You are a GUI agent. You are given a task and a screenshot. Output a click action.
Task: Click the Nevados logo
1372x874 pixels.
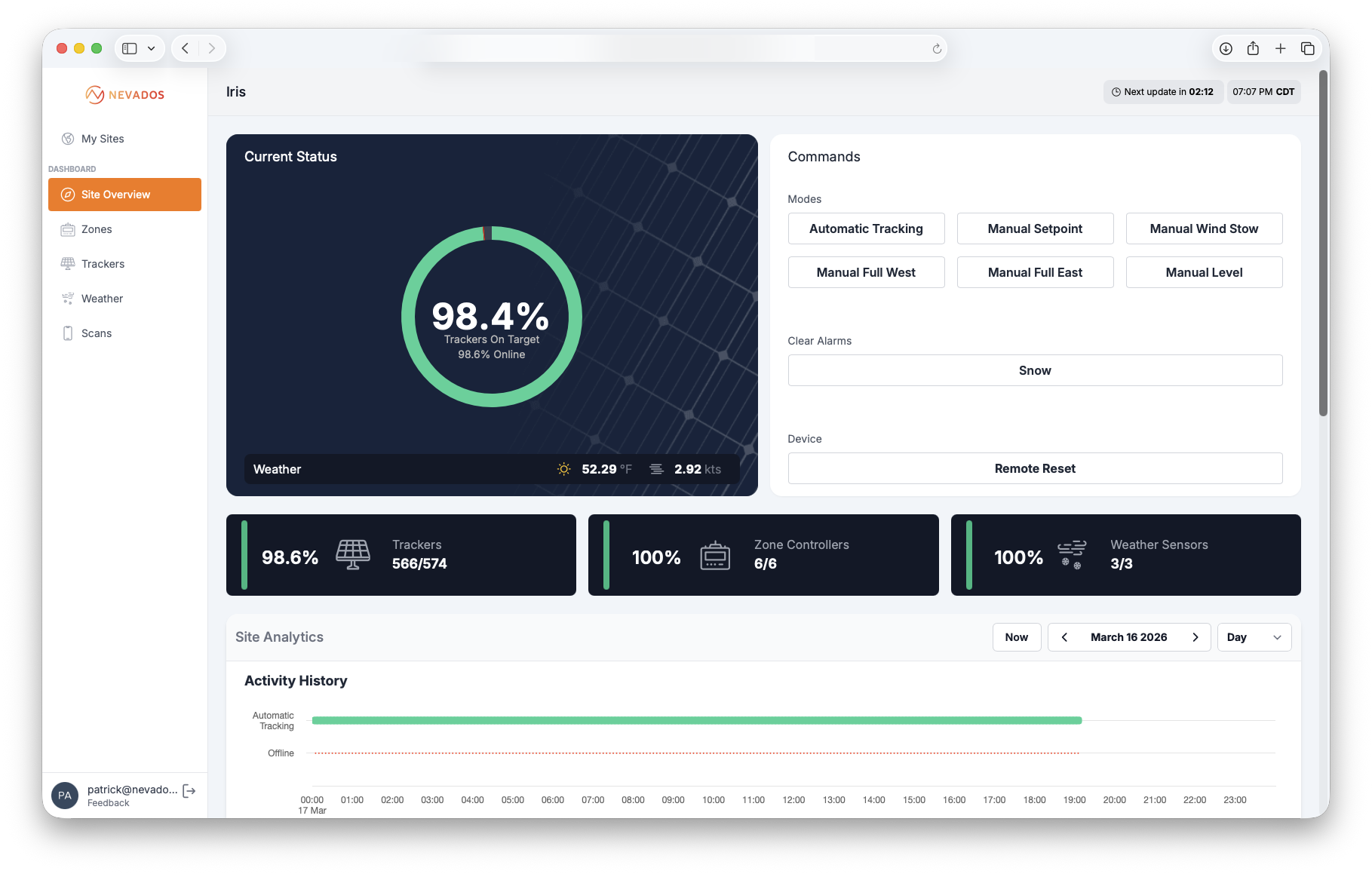point(124,94)
